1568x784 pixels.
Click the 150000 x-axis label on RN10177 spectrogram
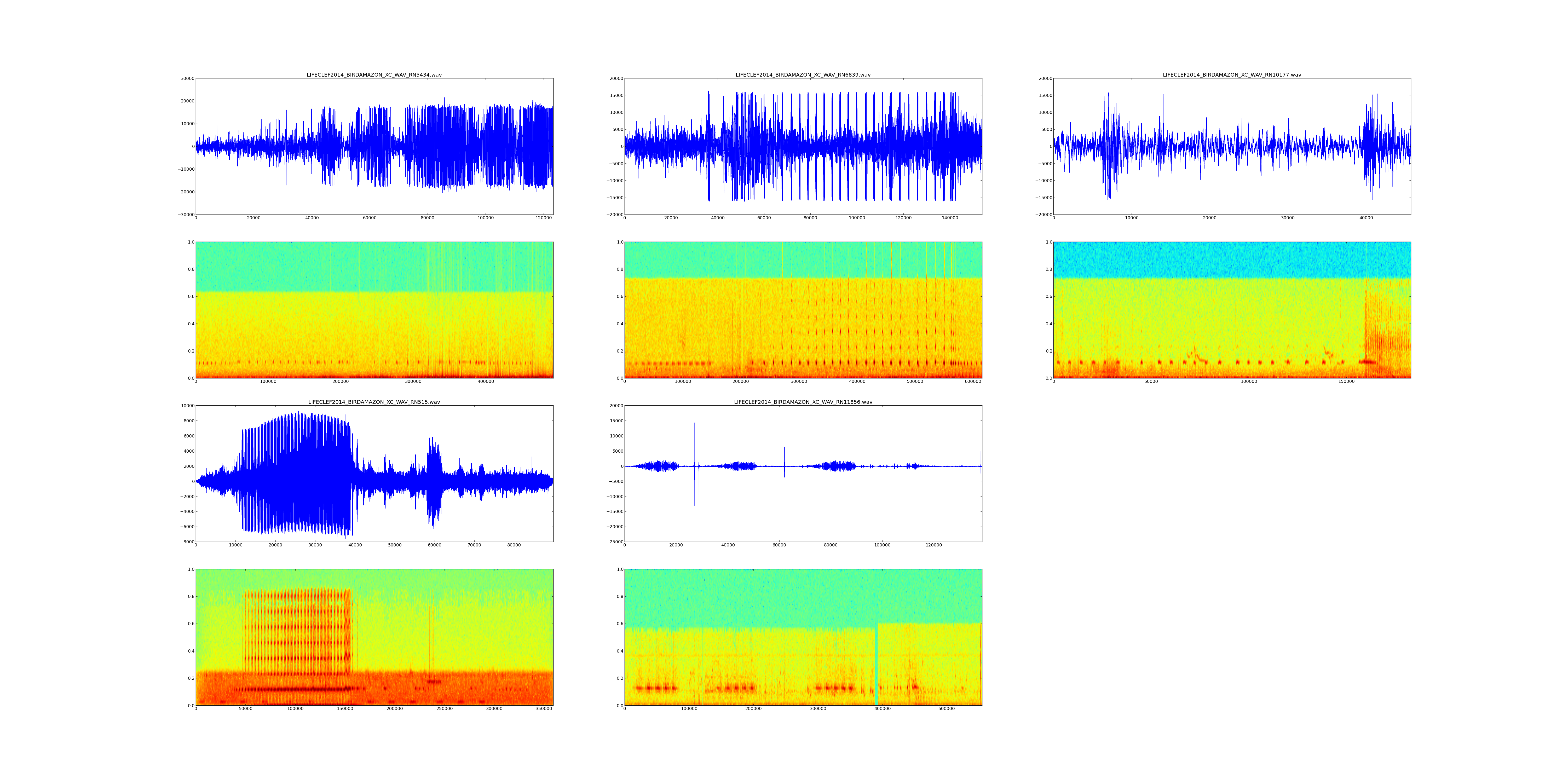1346,382
